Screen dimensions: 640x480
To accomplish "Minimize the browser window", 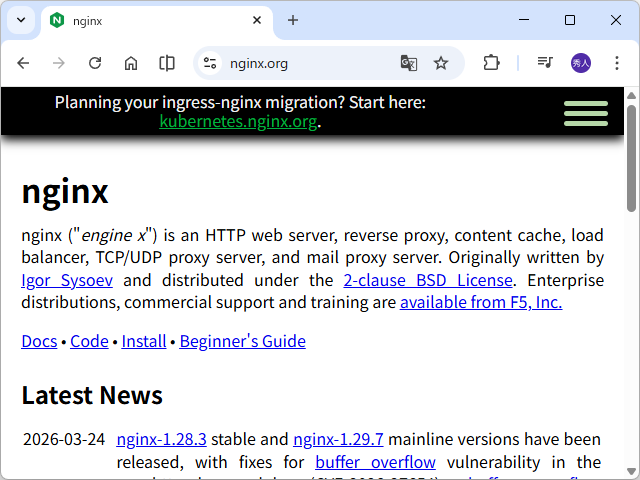I will (524, 20).
